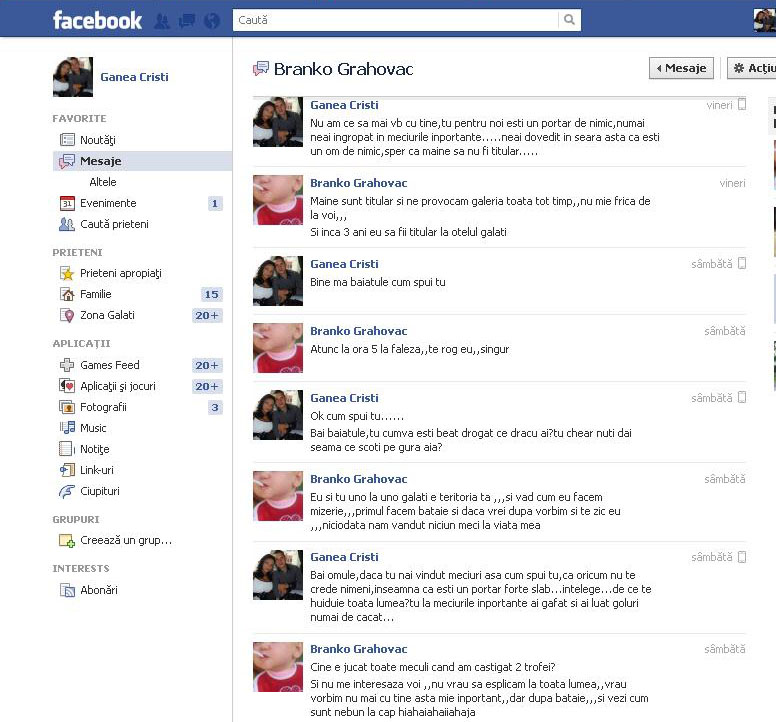
Task: Open Prieteni apropiați star icon
Action: point(67,273)
